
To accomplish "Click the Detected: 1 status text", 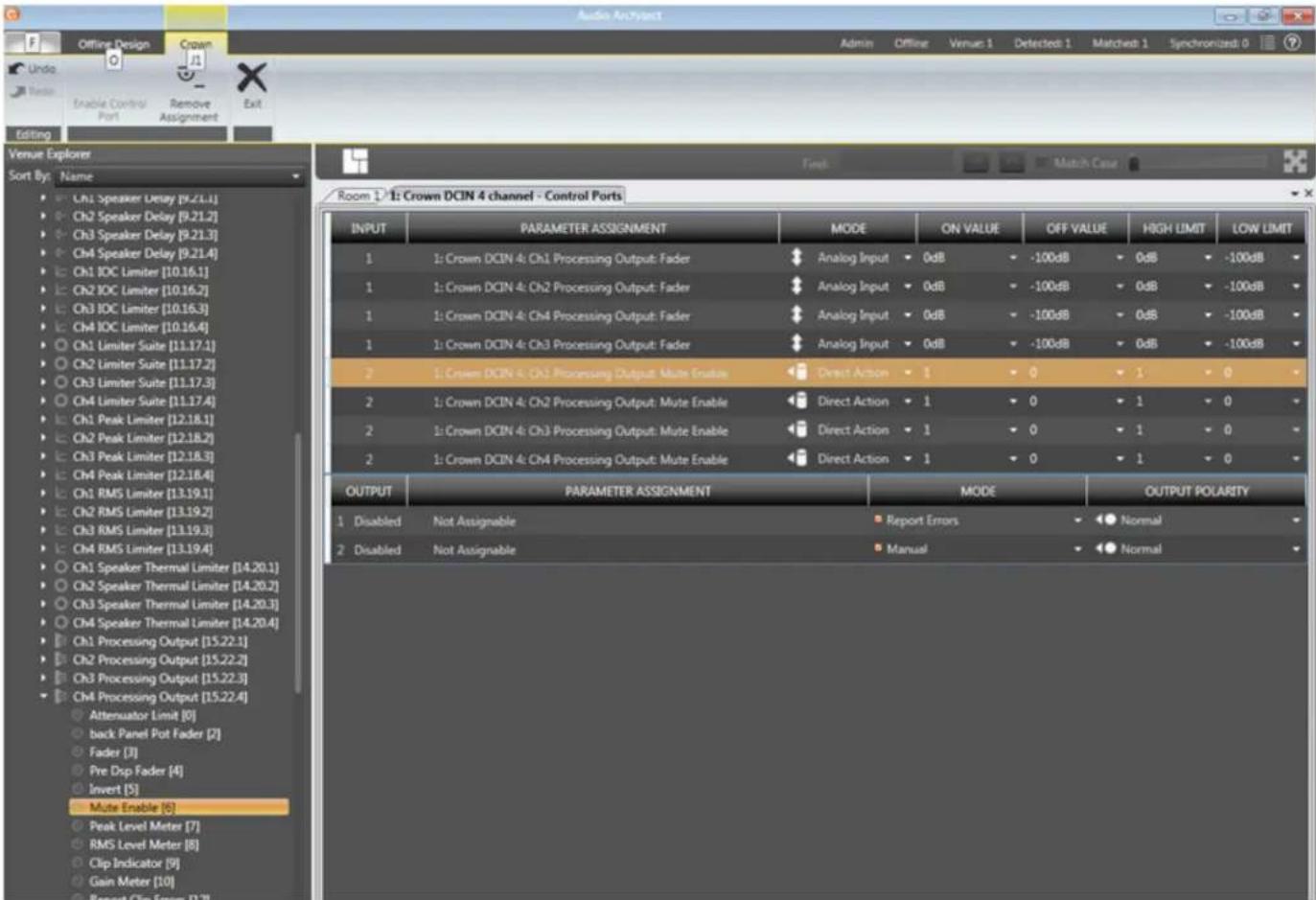I will click(x=1042, y=43).
